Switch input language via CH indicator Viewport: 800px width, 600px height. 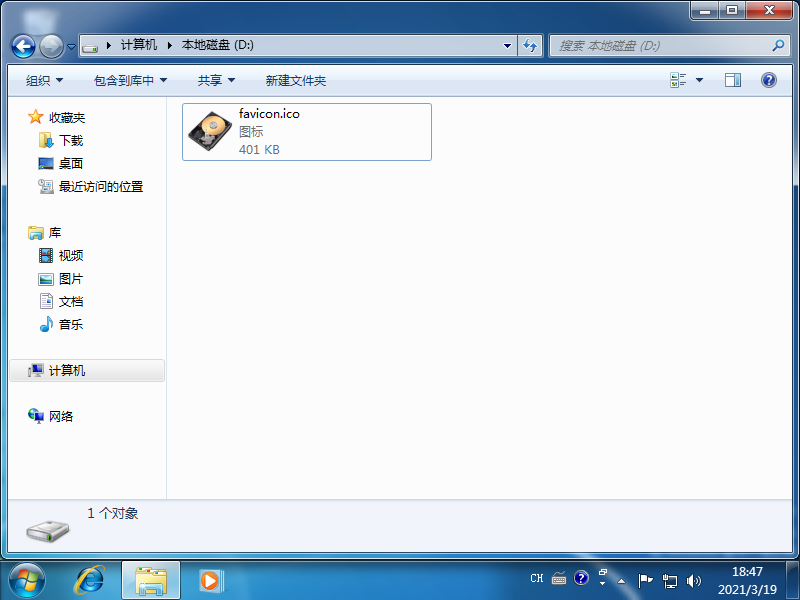click(536, 578)
